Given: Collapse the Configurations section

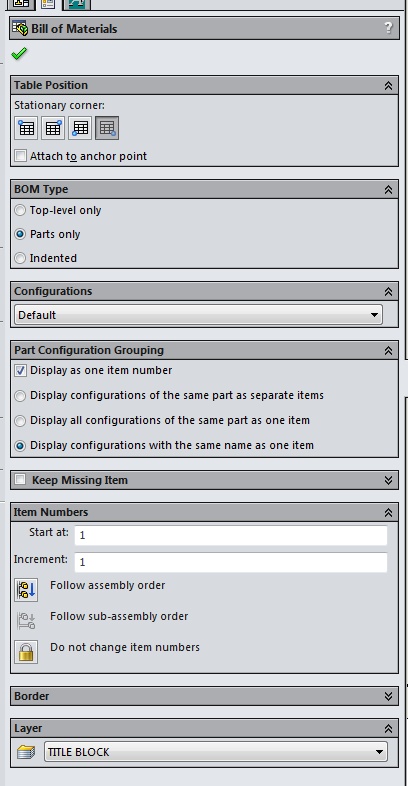Looking at the screenshot, I should point(388,291).
